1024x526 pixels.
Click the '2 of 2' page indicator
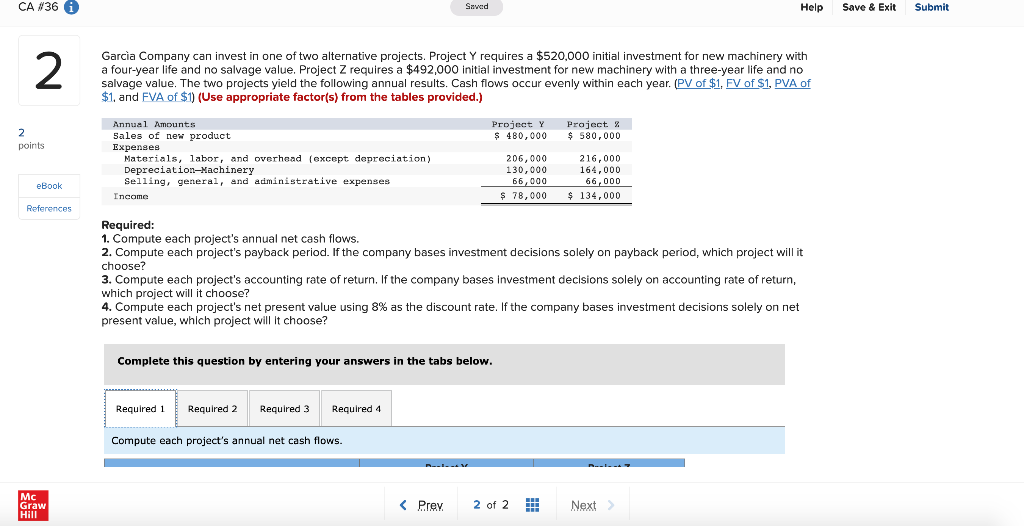(x=491, y=505)
